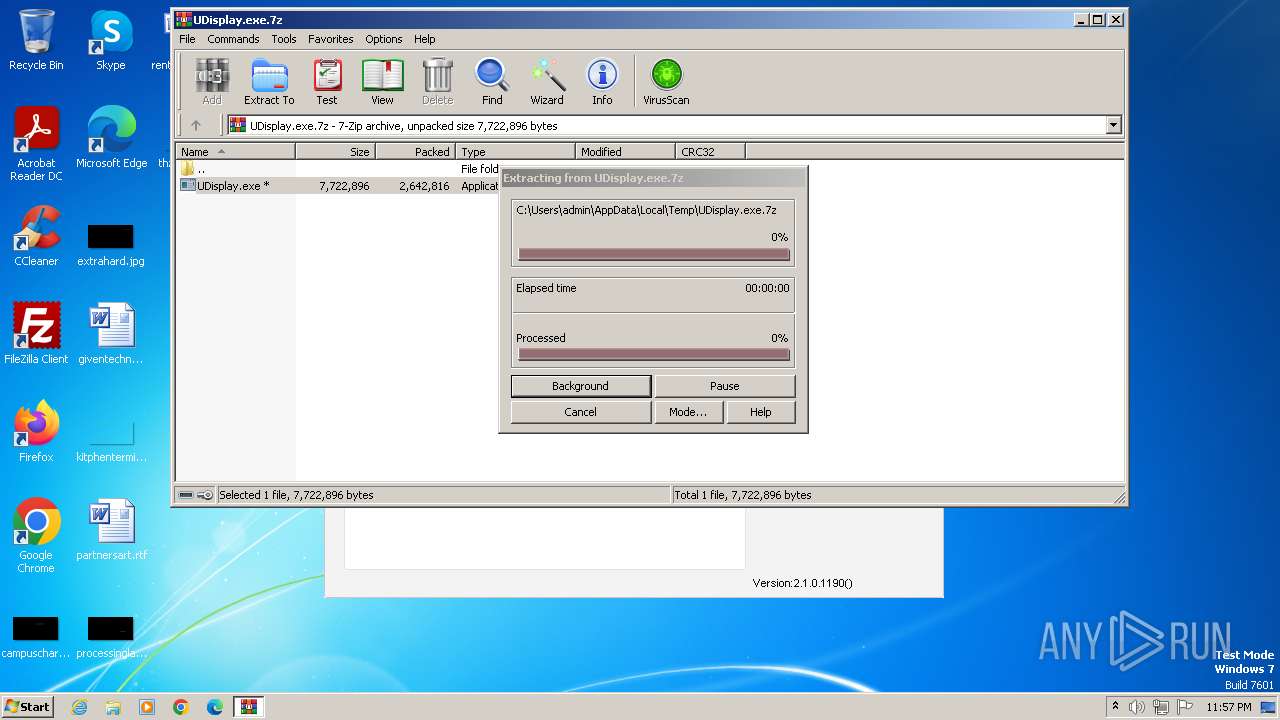Click the Pause button
The image size is (1280, 720).
coord(725,386)
